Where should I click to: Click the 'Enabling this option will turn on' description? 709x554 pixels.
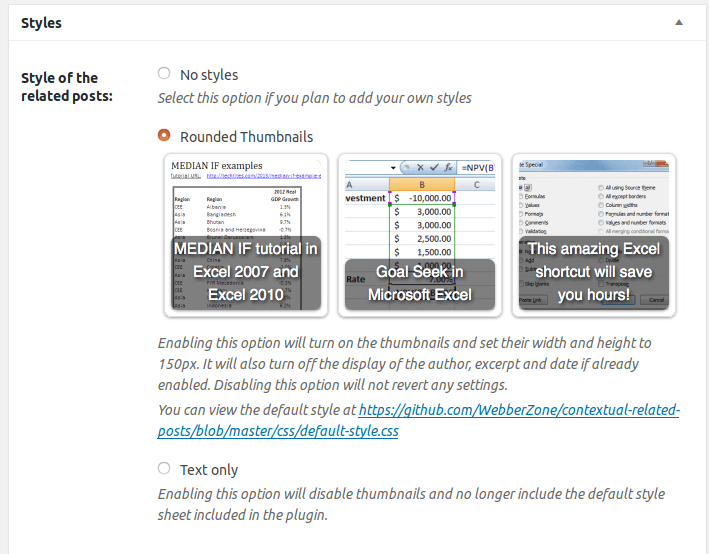pyautogui.click(x=405, y=364)
